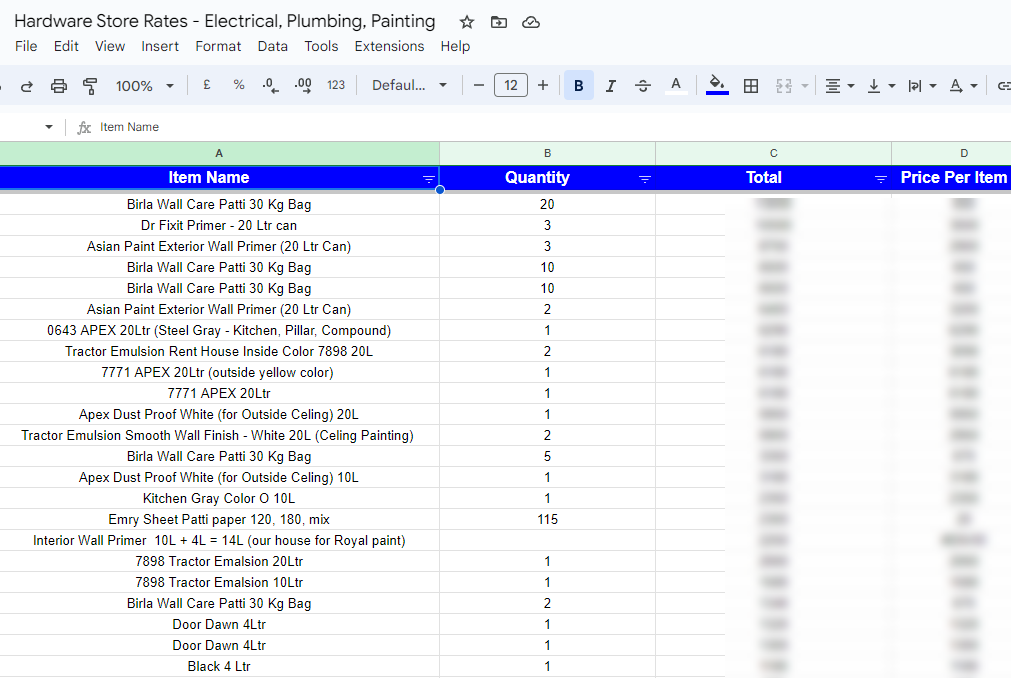1011x678 pixels.
Task: Click the move to folder icon
Action: coord(499,22)
